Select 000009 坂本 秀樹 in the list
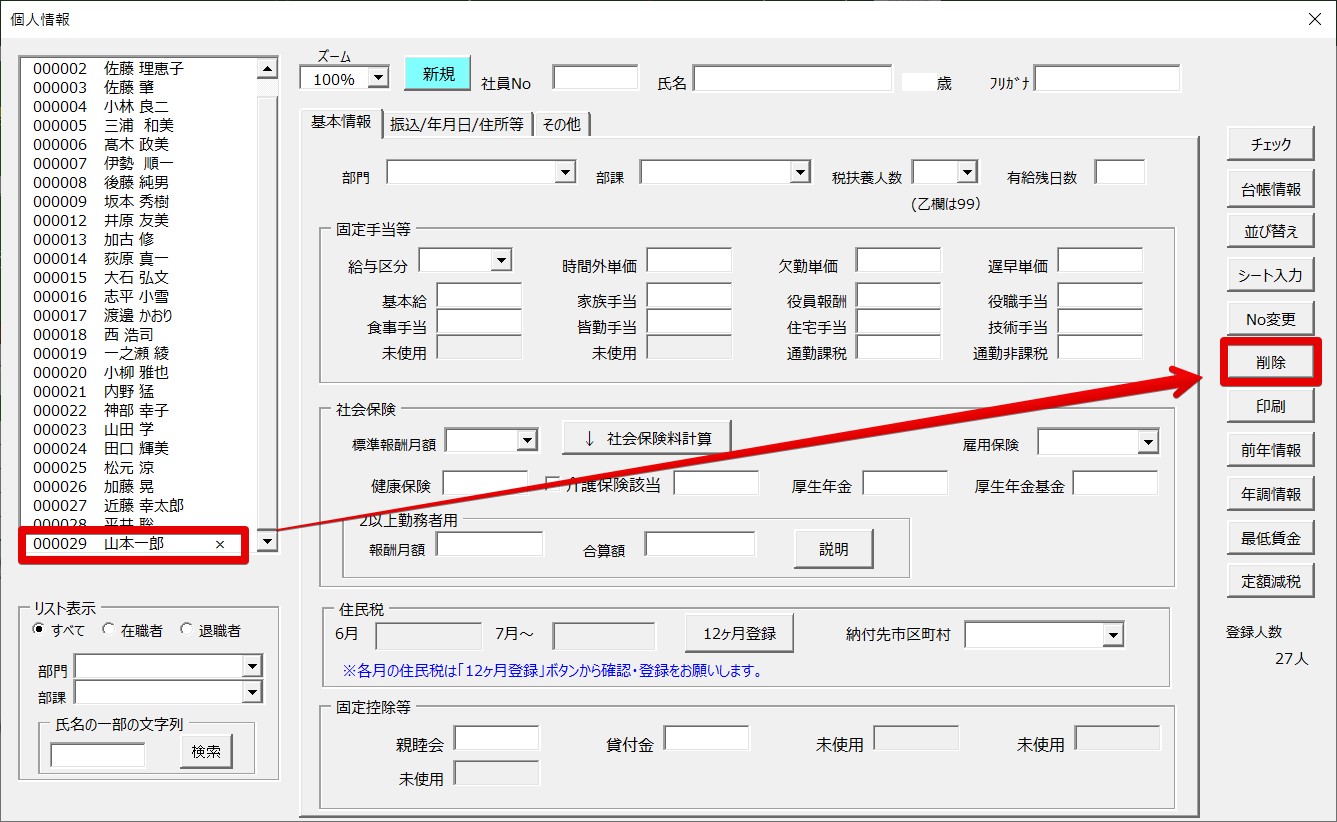Screen dimensions: 1337x822 139,201
